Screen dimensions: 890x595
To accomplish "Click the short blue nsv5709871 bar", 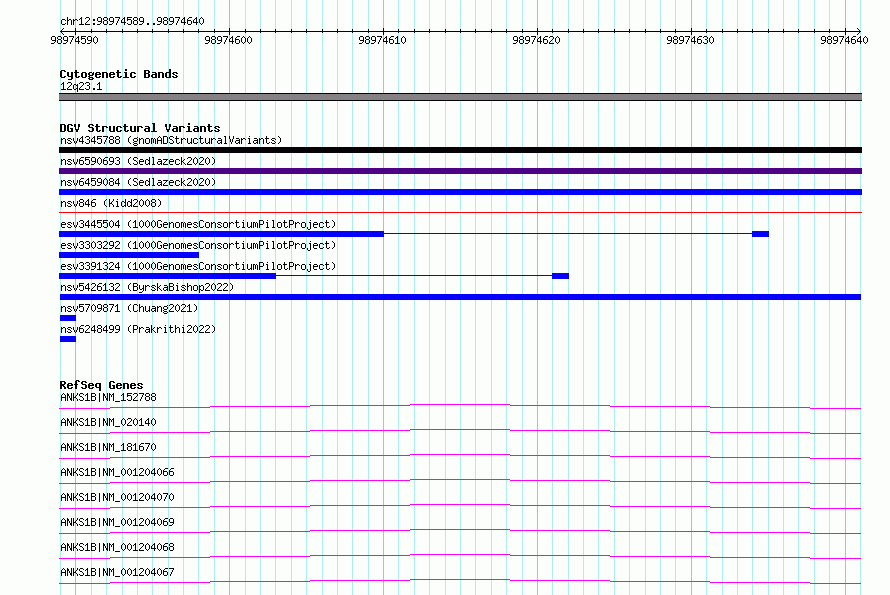I will [x=68, y=318].
